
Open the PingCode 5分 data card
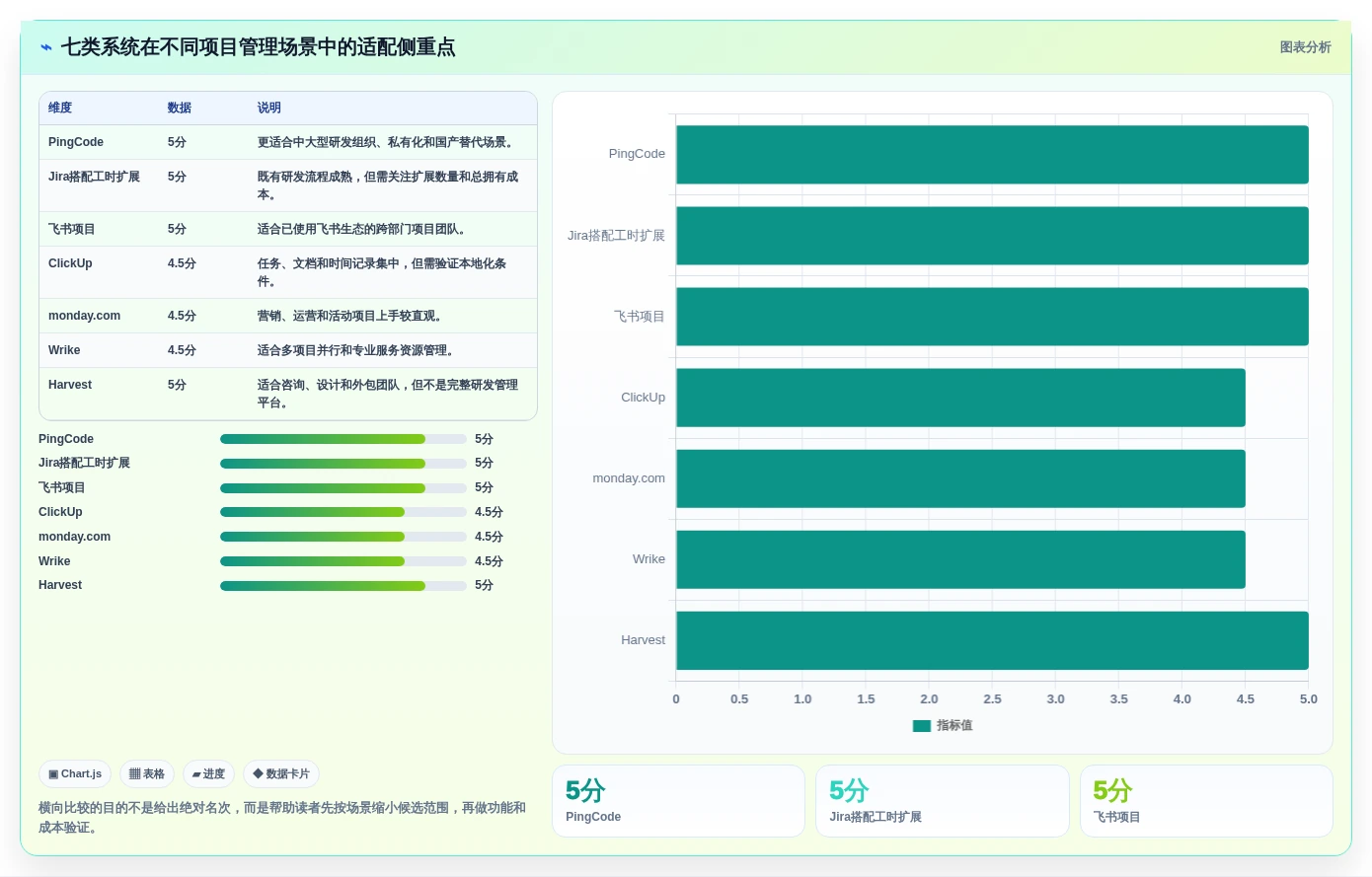[678, 801]
